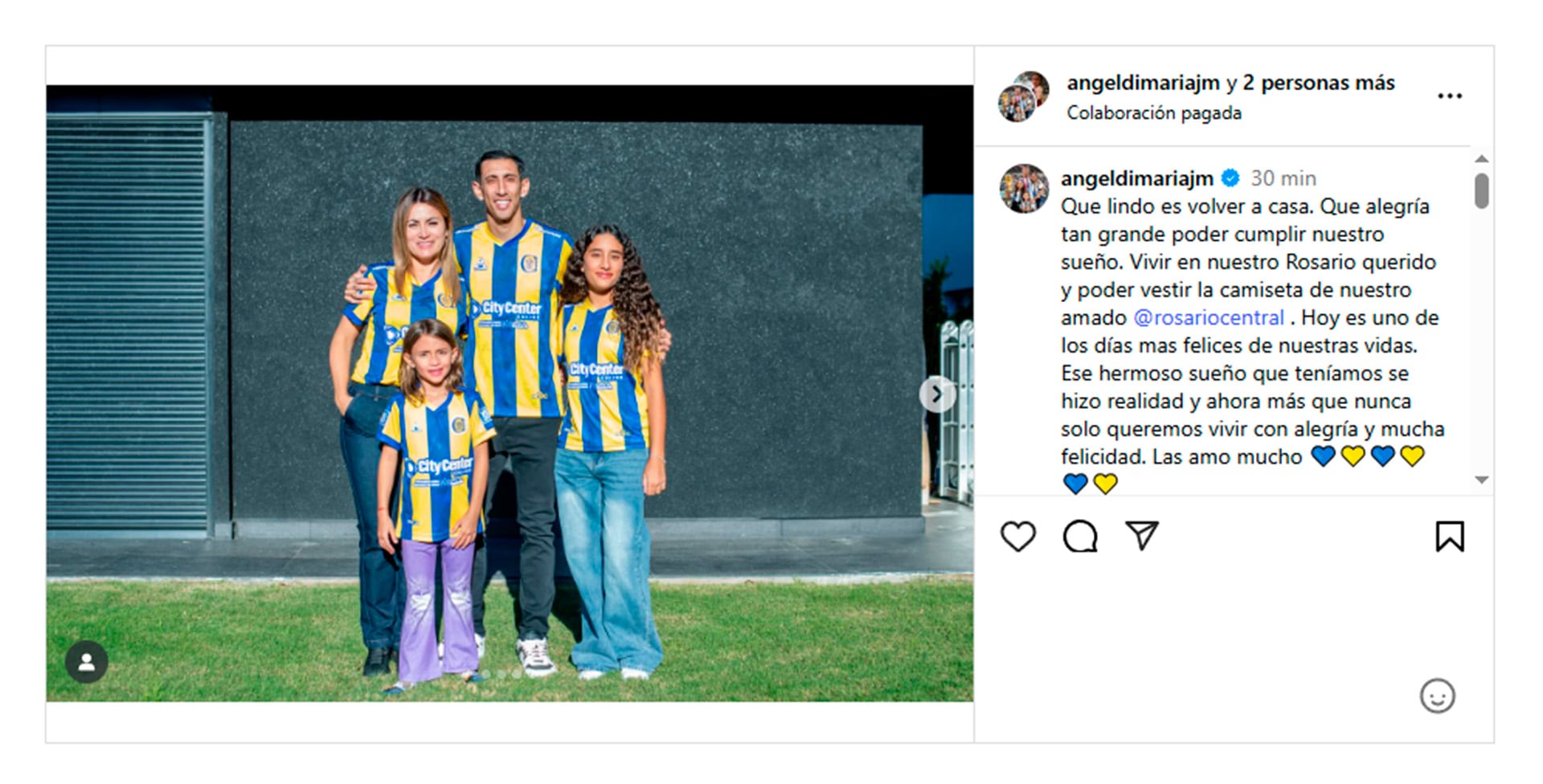Save post using the bookmark icon
The width and height of the screenshot is (1543, 784).
(x=1450, y=537)
